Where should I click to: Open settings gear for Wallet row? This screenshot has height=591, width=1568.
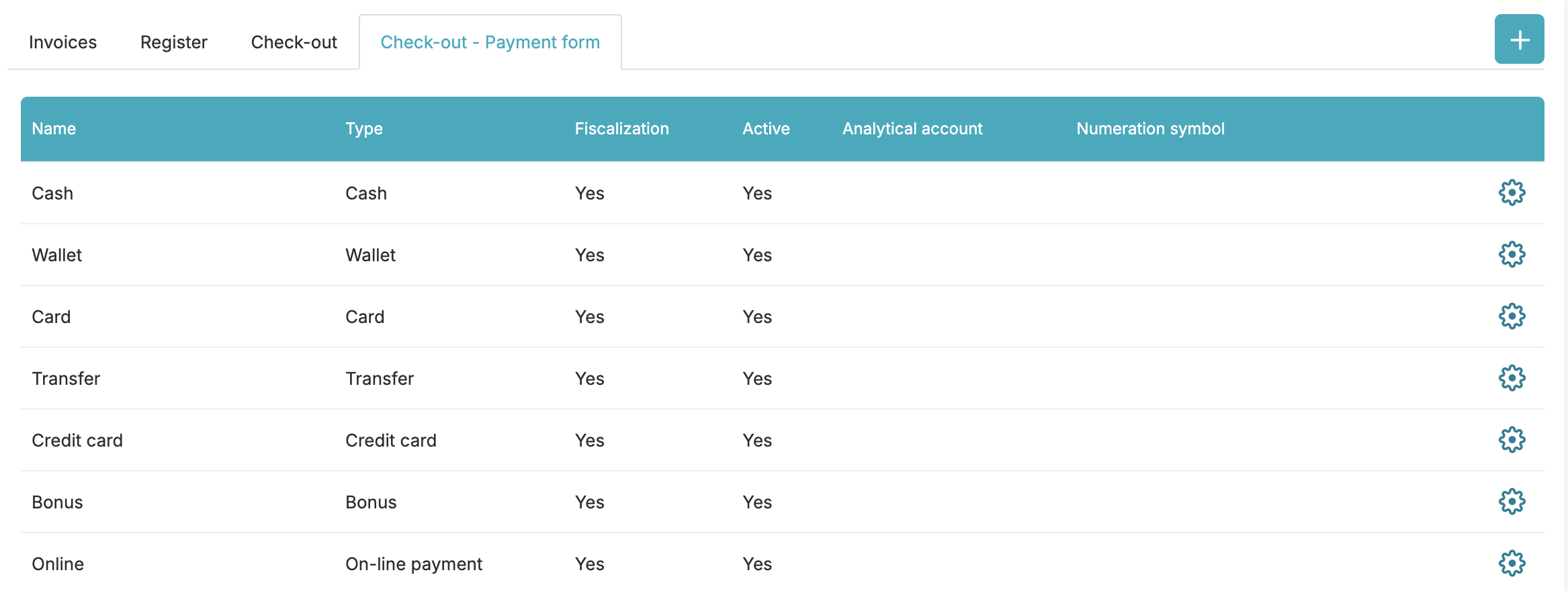1512,255
